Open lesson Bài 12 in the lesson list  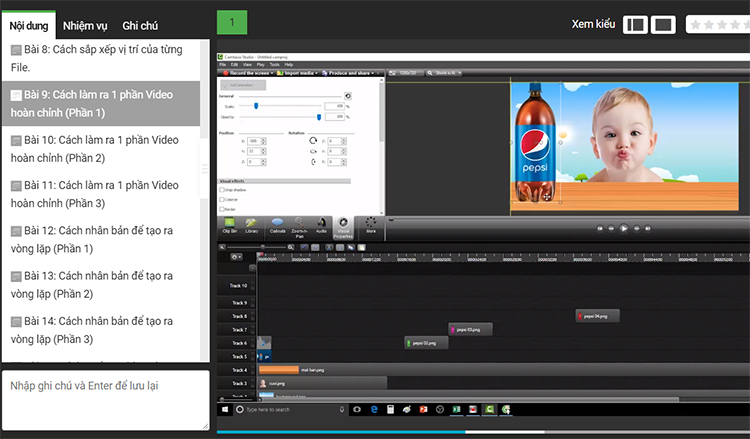click(98, 239)
